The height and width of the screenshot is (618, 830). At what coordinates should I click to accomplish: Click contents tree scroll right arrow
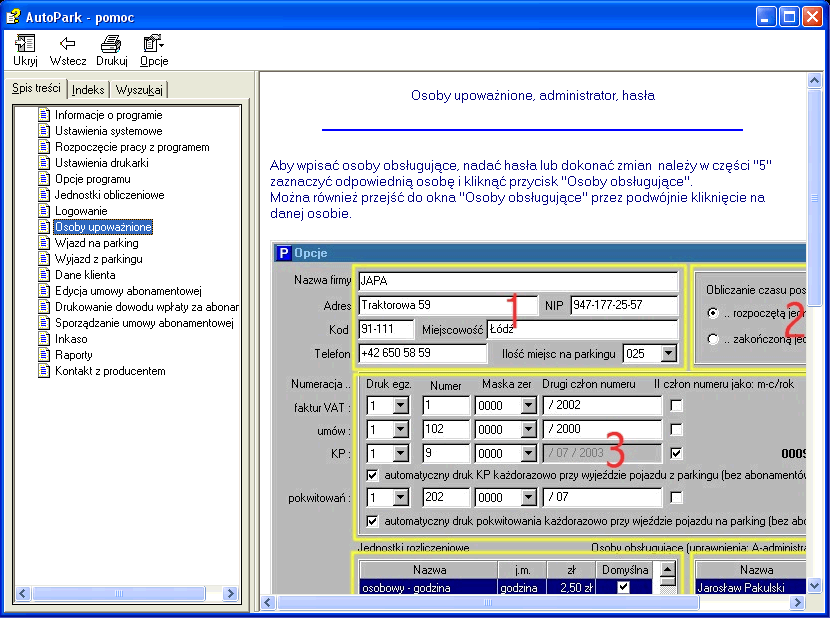[x=230, y=593]
